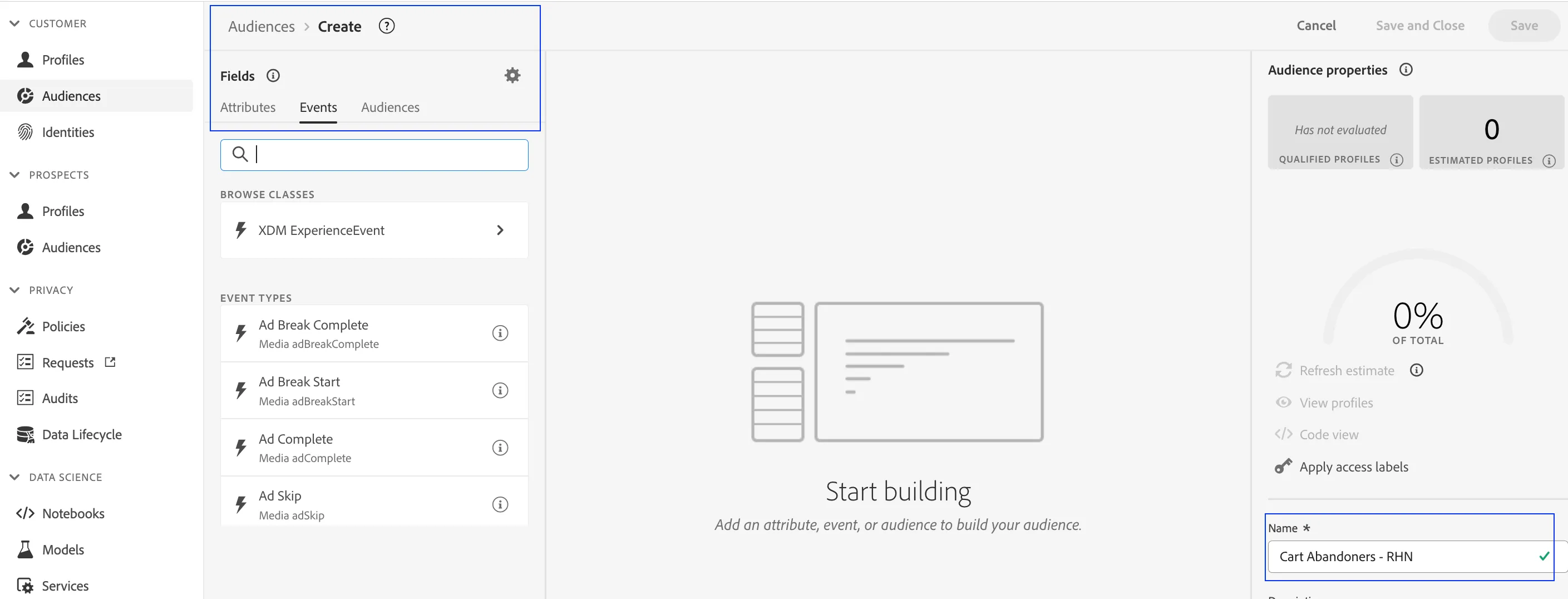Screen dimensions: 1568x599
Task: Collapse the PROSPECTS section
Action: click(x=14, y=175)
